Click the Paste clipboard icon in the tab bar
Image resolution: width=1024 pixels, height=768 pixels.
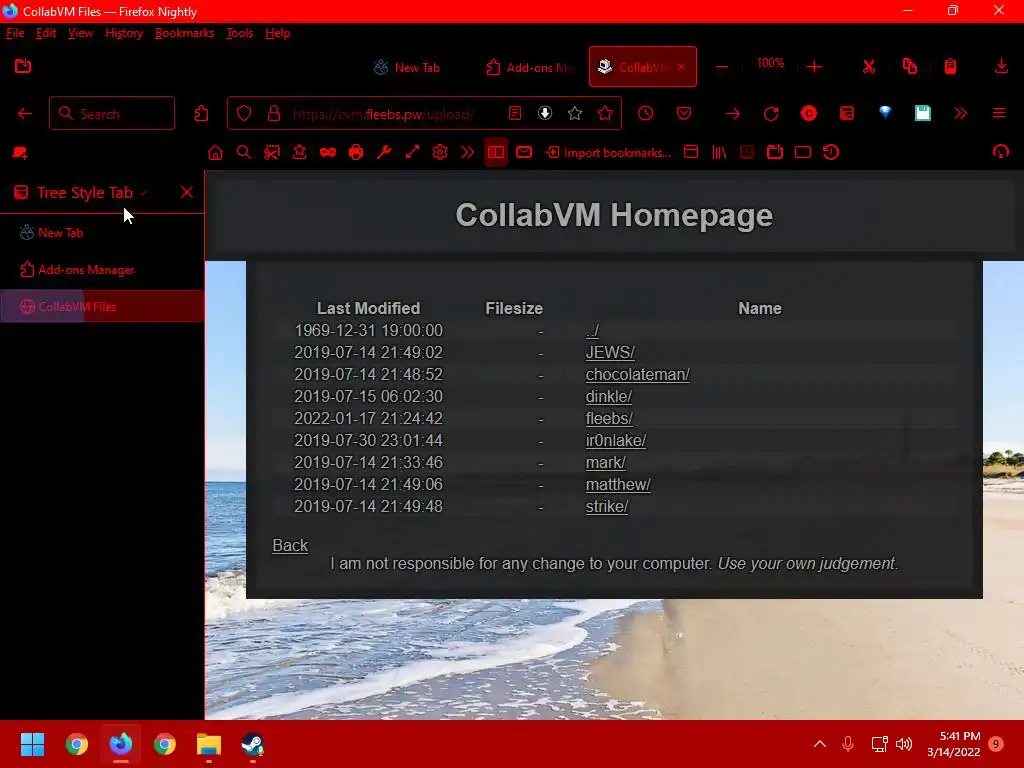pyautogui.click(x=950, y=67)
